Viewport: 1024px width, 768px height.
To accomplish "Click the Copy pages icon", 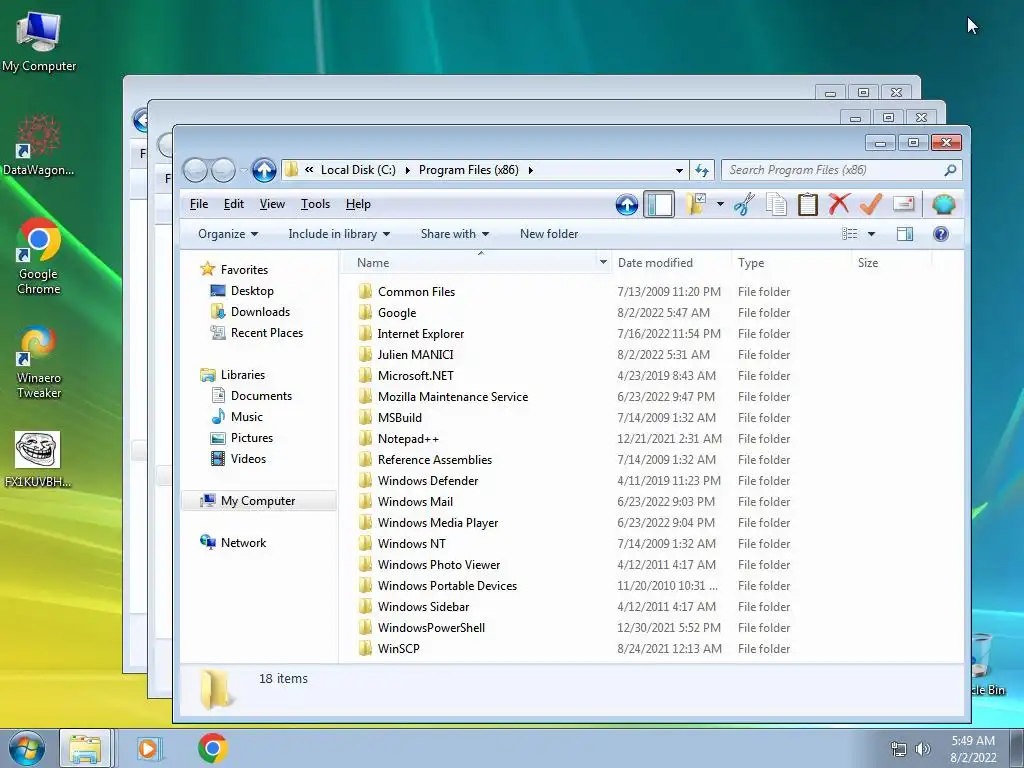I will pos(776,204).
